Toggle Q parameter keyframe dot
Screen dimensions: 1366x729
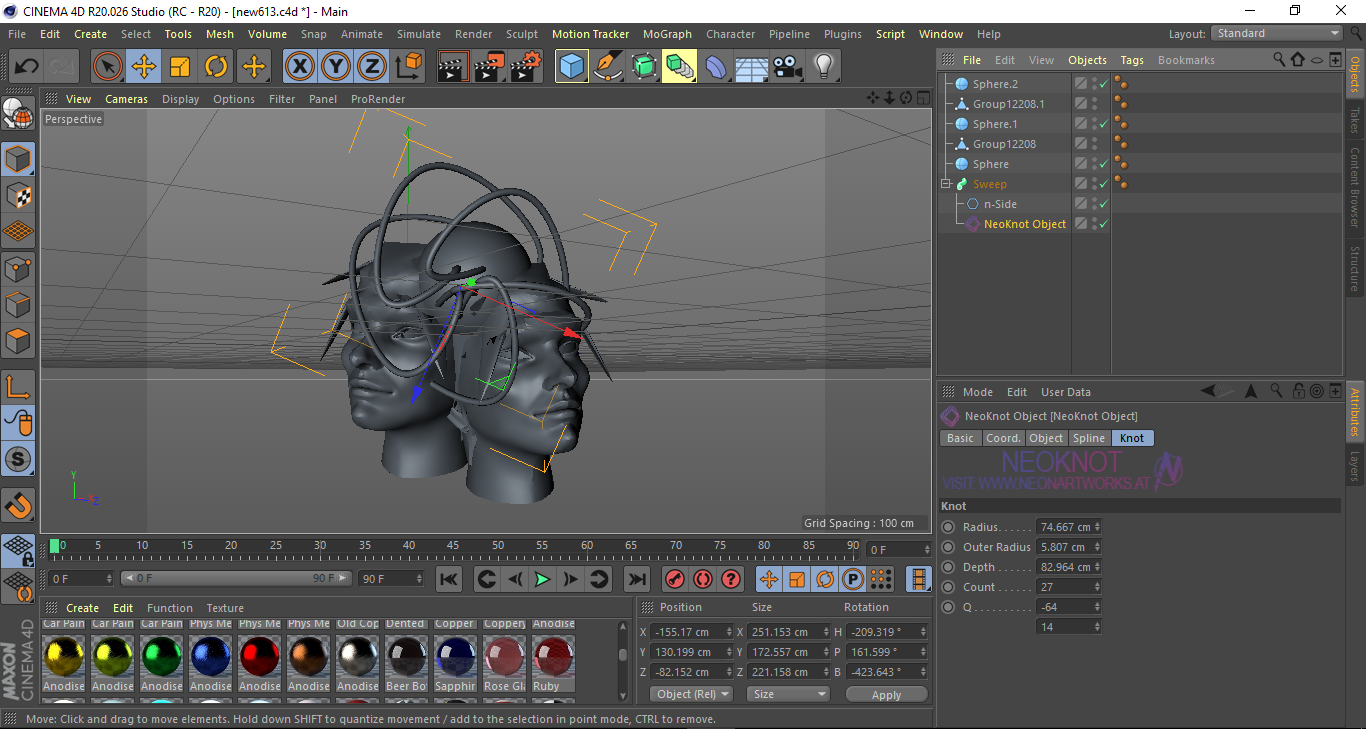coord(948,607)
